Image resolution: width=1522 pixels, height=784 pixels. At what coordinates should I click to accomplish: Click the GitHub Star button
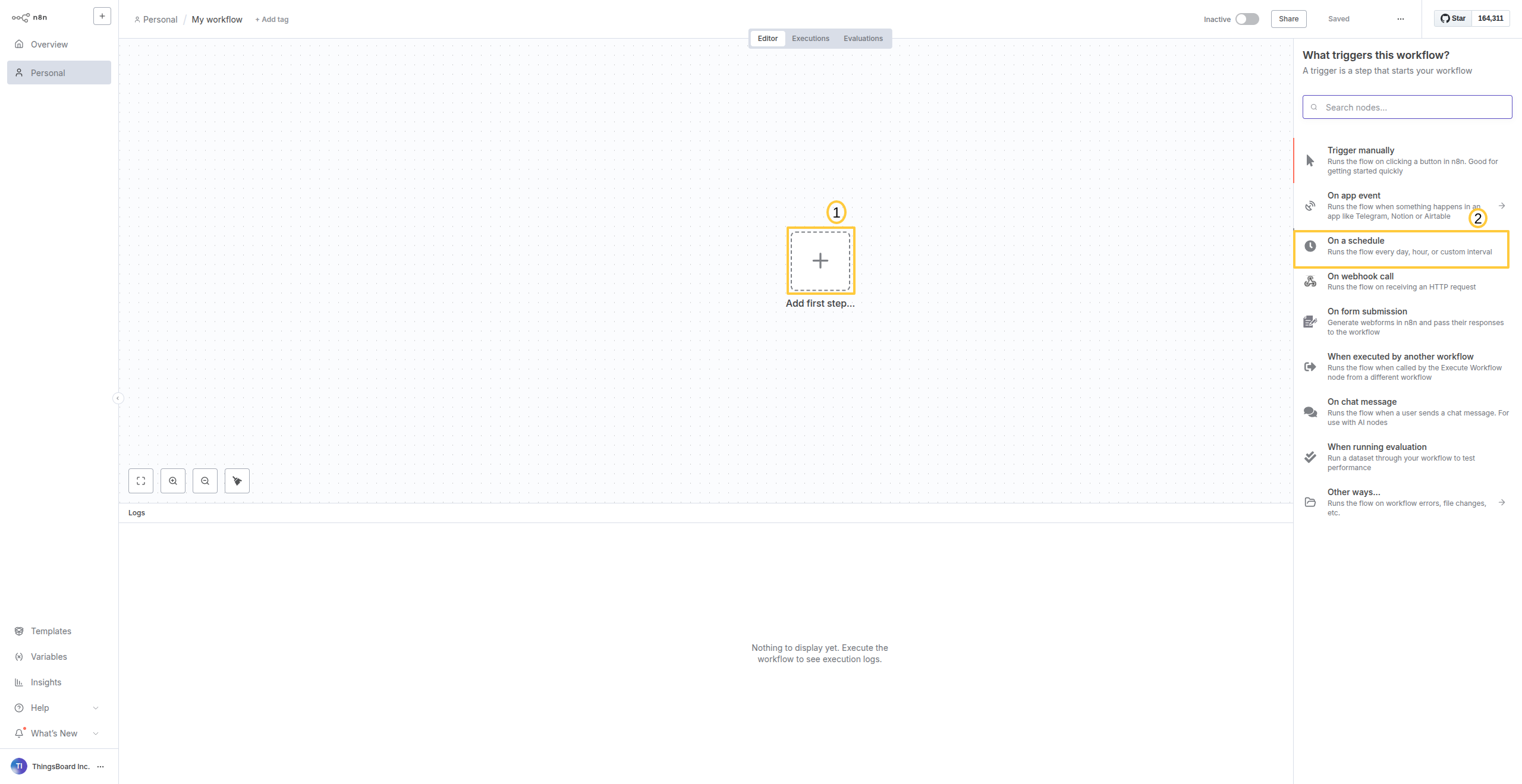(1453, 18)
